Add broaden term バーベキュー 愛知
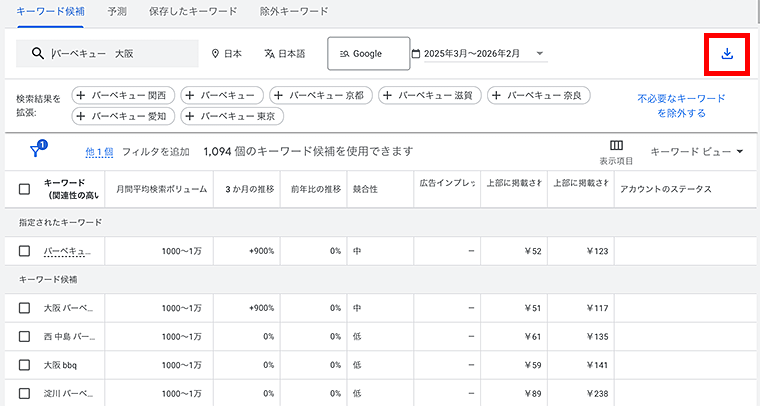Screen dimensions: 760x406 click(123, 116)
